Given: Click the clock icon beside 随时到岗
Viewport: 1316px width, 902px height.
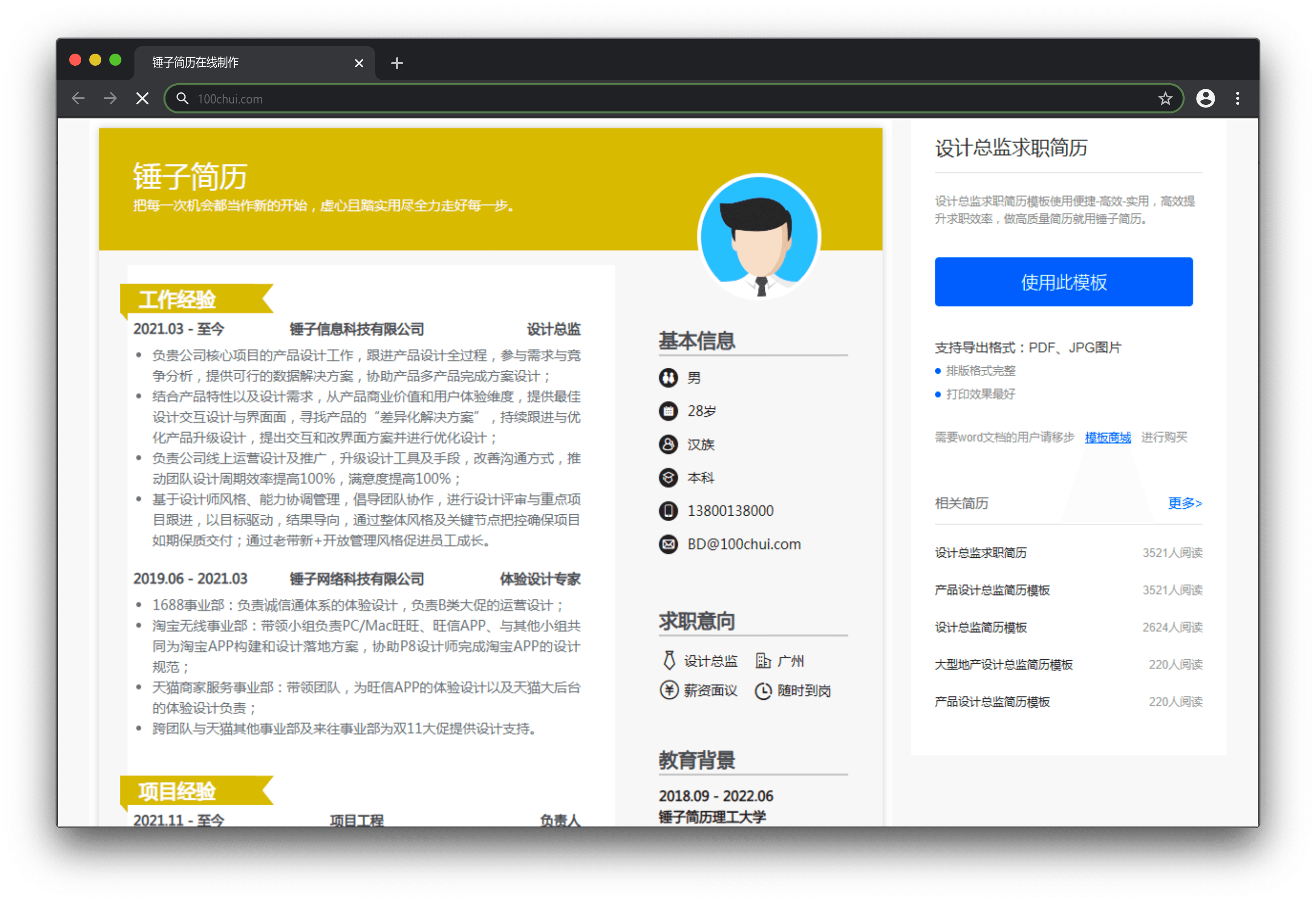Looking at the screenshot, I should (x=763, y=691).
